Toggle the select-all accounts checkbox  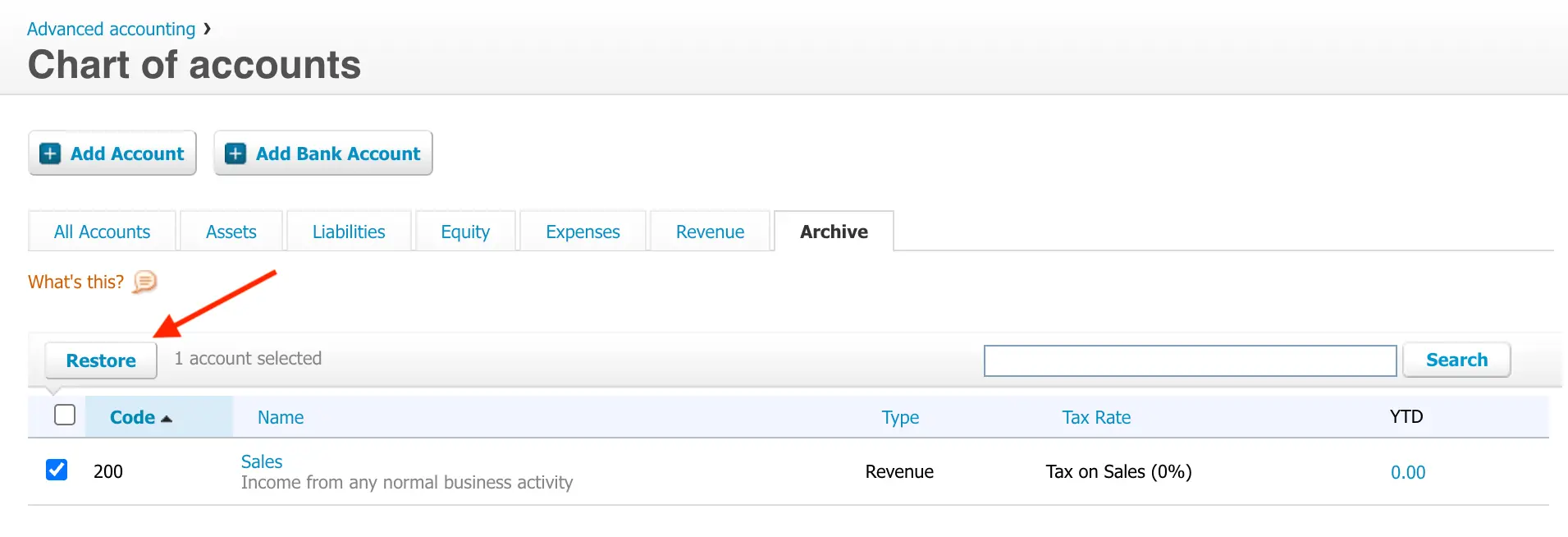tap(65, 415)
